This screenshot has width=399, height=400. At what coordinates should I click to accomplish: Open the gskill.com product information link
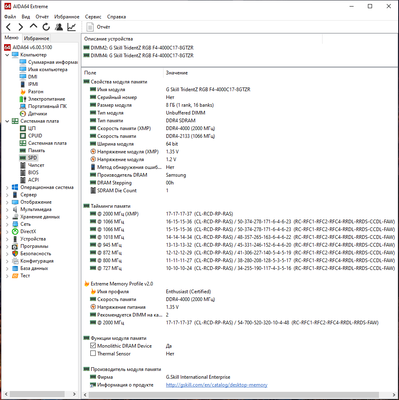[x=217, y=385]
